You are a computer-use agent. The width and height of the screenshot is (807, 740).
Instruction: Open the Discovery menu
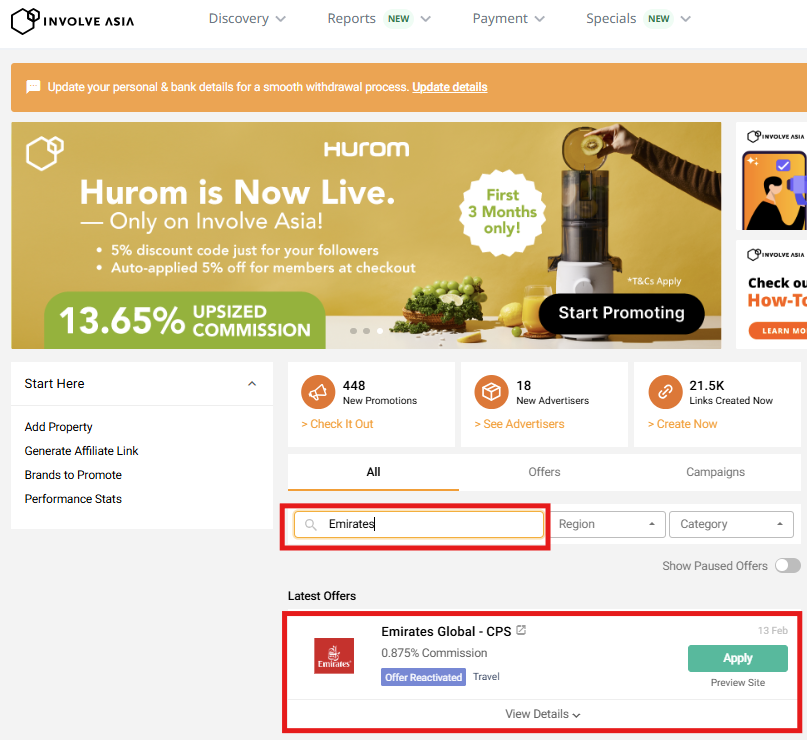click(247, 19)
